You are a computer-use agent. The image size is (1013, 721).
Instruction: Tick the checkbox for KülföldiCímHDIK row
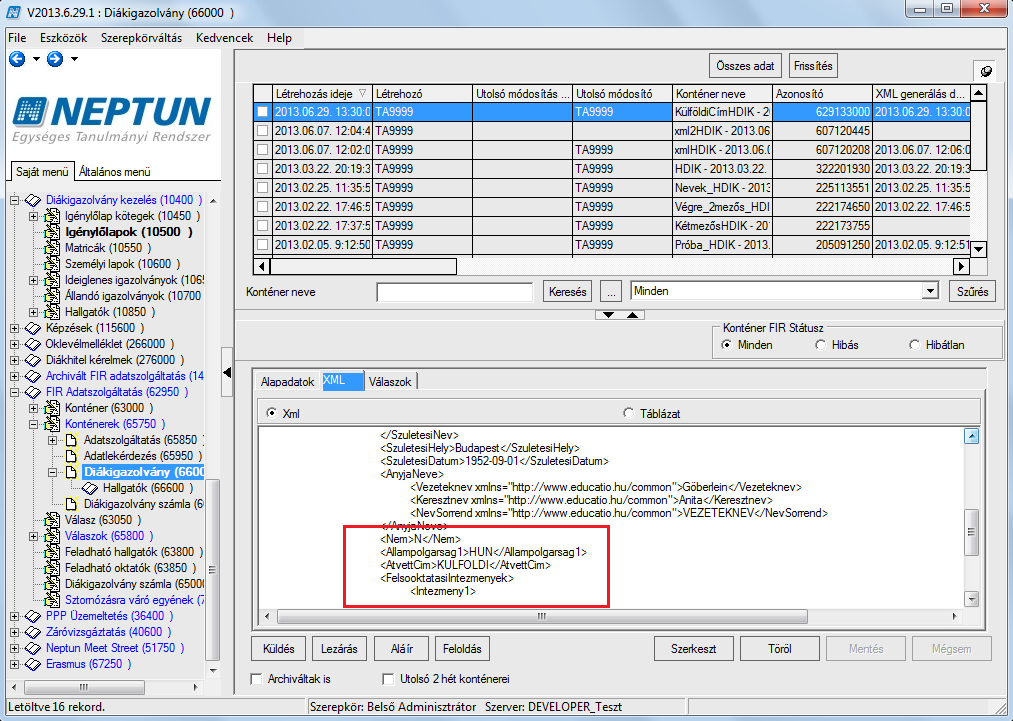pos(262,112)
